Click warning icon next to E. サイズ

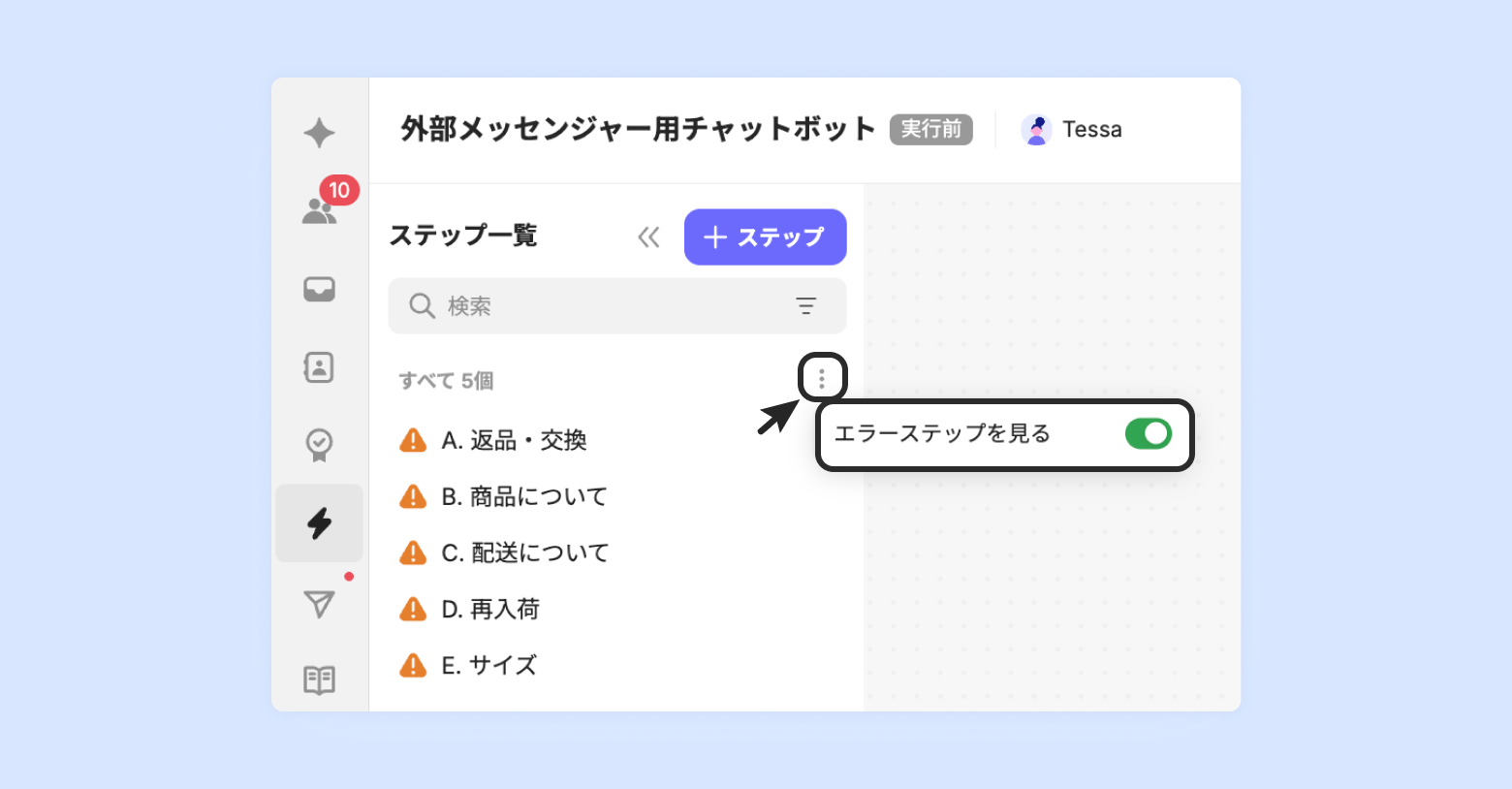[x=413, y=665]
